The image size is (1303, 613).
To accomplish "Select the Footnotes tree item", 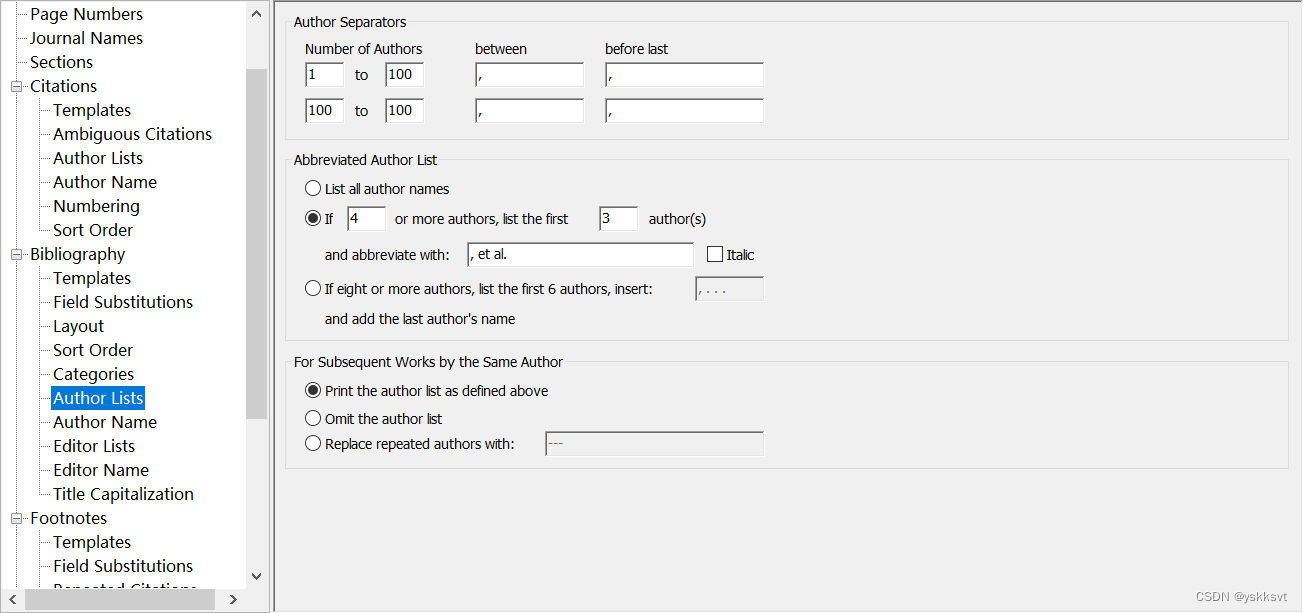I will click(x=68, y=518).
